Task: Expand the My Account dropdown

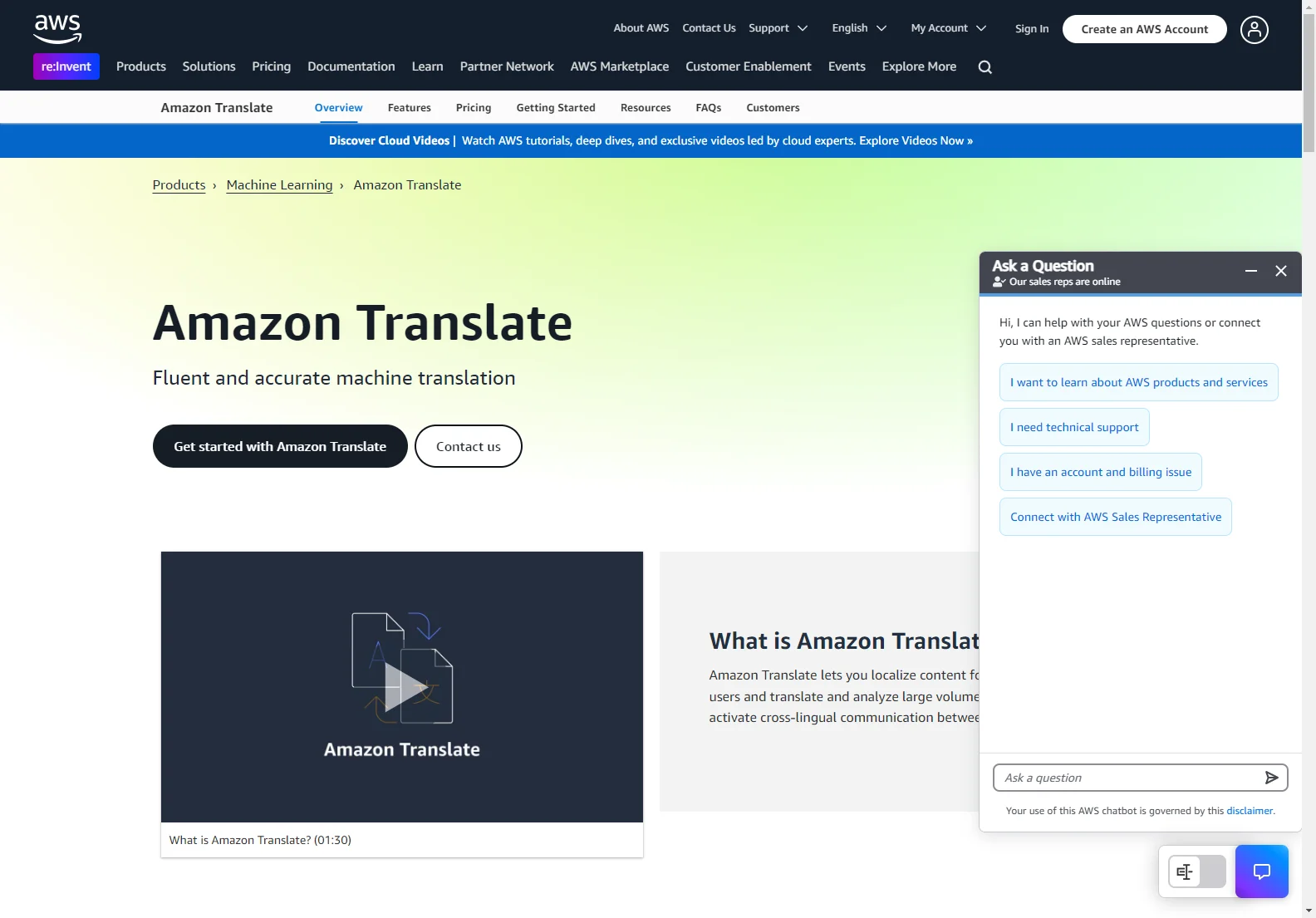Action: pos(949,28)
